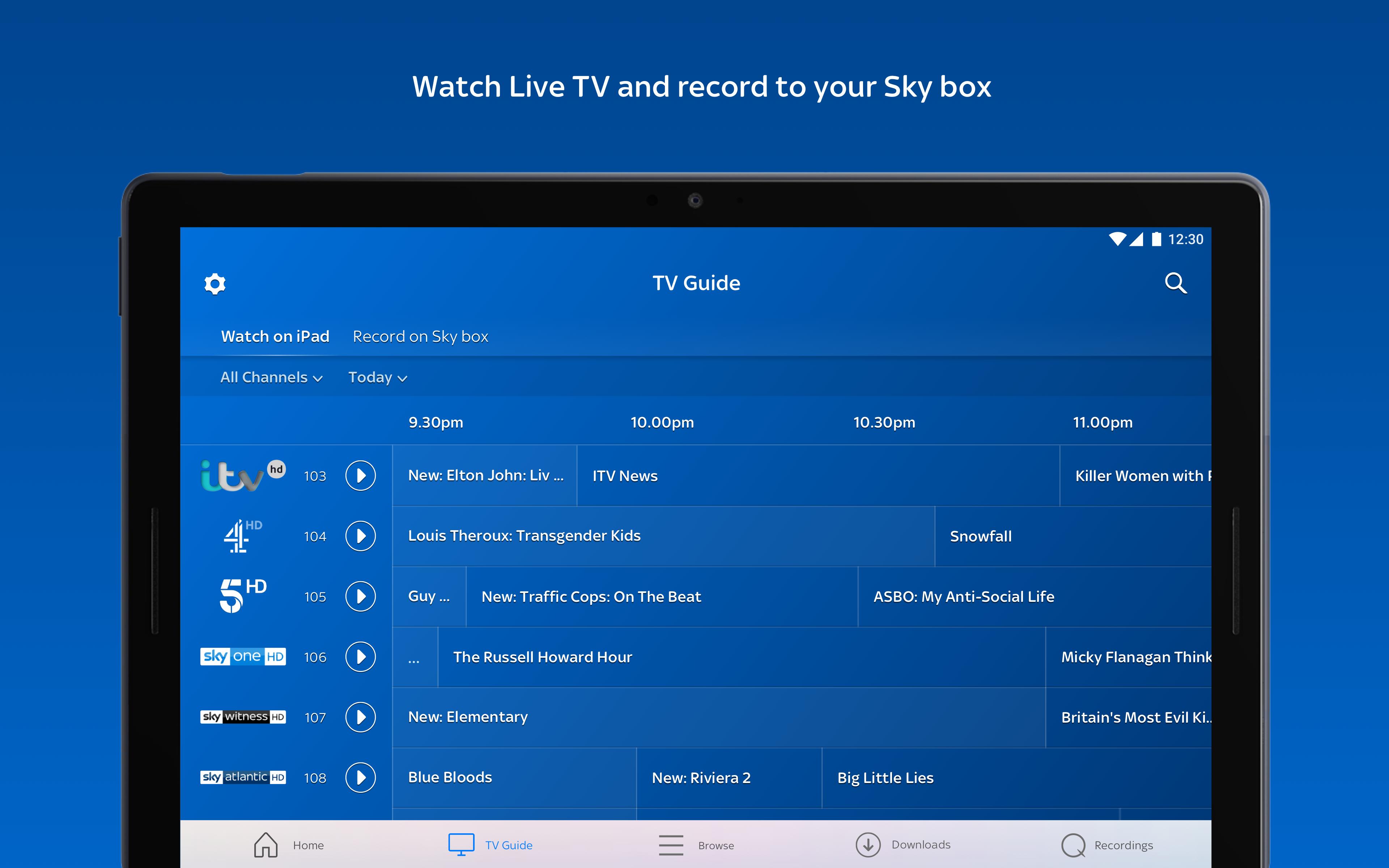Open Recordings from the bottom bar
Image resolution: width=1389 pixels, height=868 pixels.
(x=1106, y=845)
